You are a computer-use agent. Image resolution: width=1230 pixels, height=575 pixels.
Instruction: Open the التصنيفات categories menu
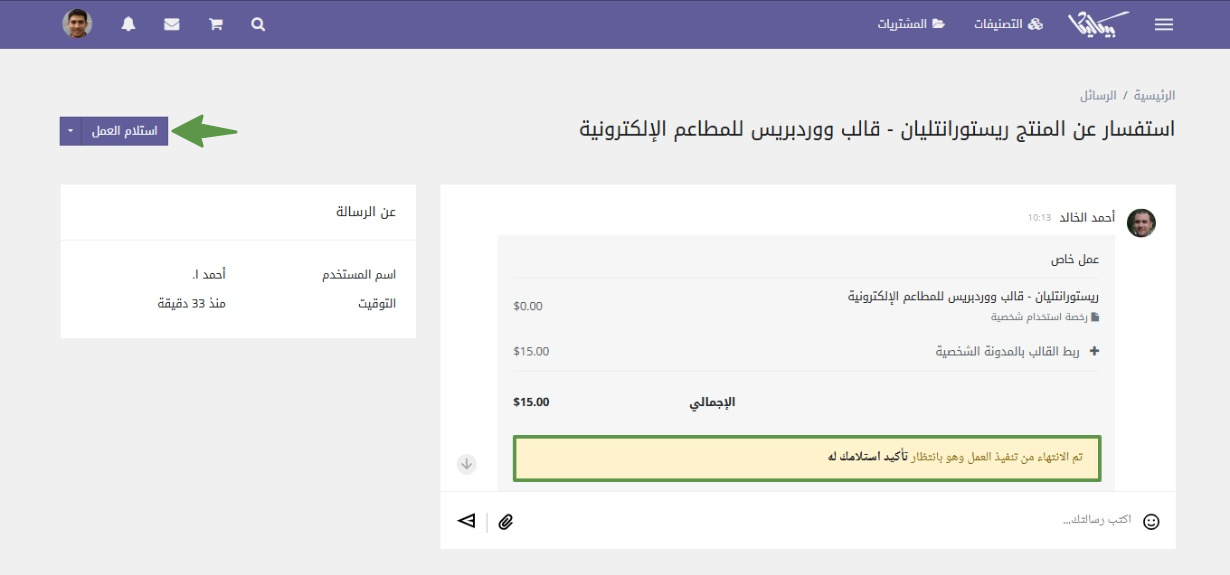[1008, 24]
